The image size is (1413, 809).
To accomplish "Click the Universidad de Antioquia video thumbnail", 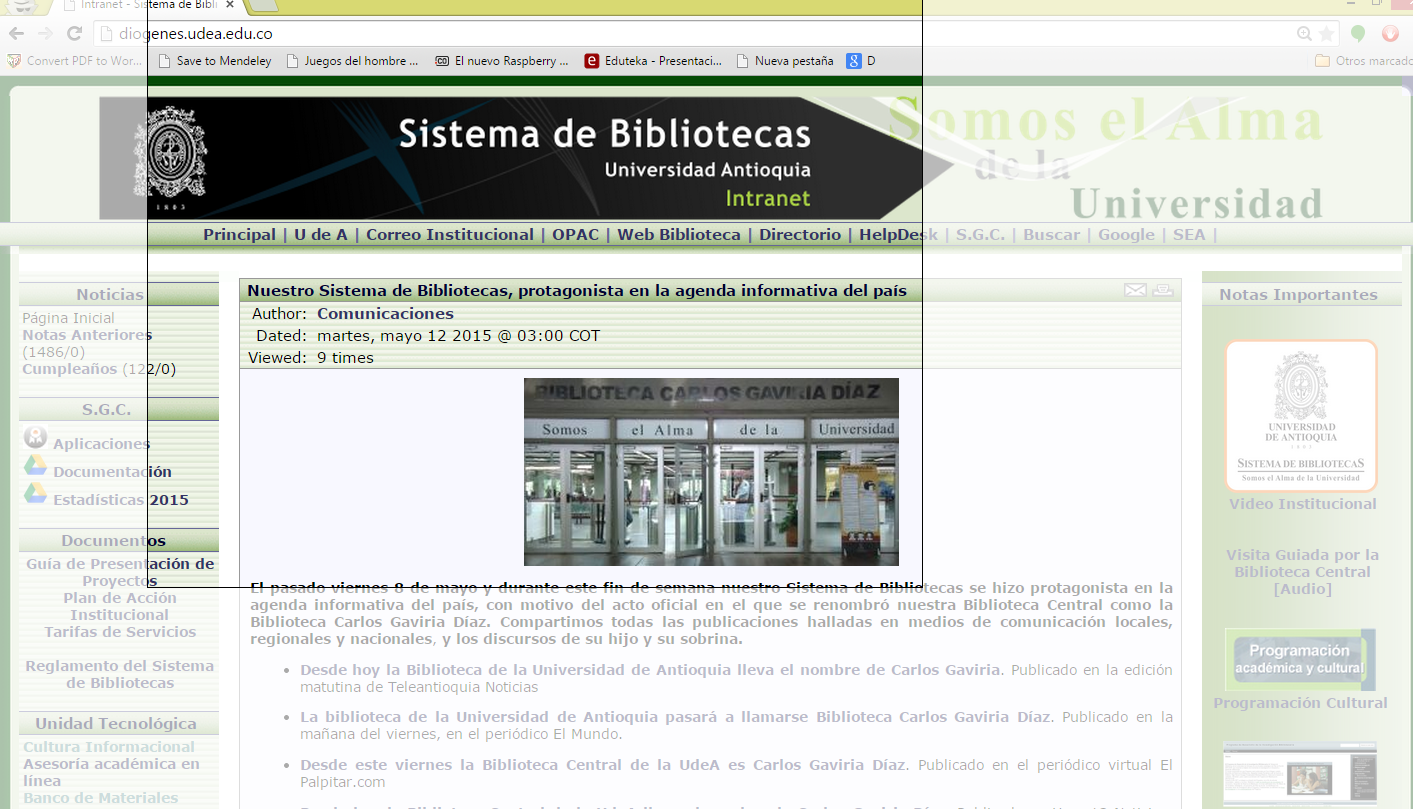I will 1301,415.
